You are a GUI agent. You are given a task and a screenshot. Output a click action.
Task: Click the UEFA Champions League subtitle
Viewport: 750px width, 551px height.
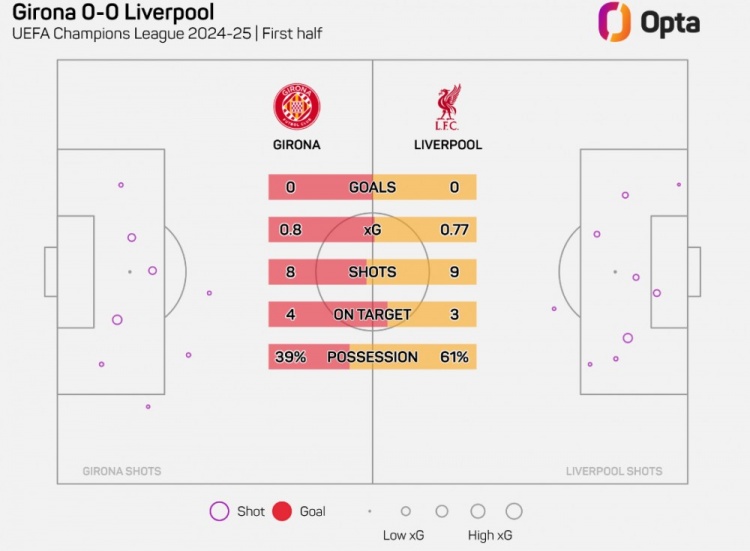(x=166, y=34)
